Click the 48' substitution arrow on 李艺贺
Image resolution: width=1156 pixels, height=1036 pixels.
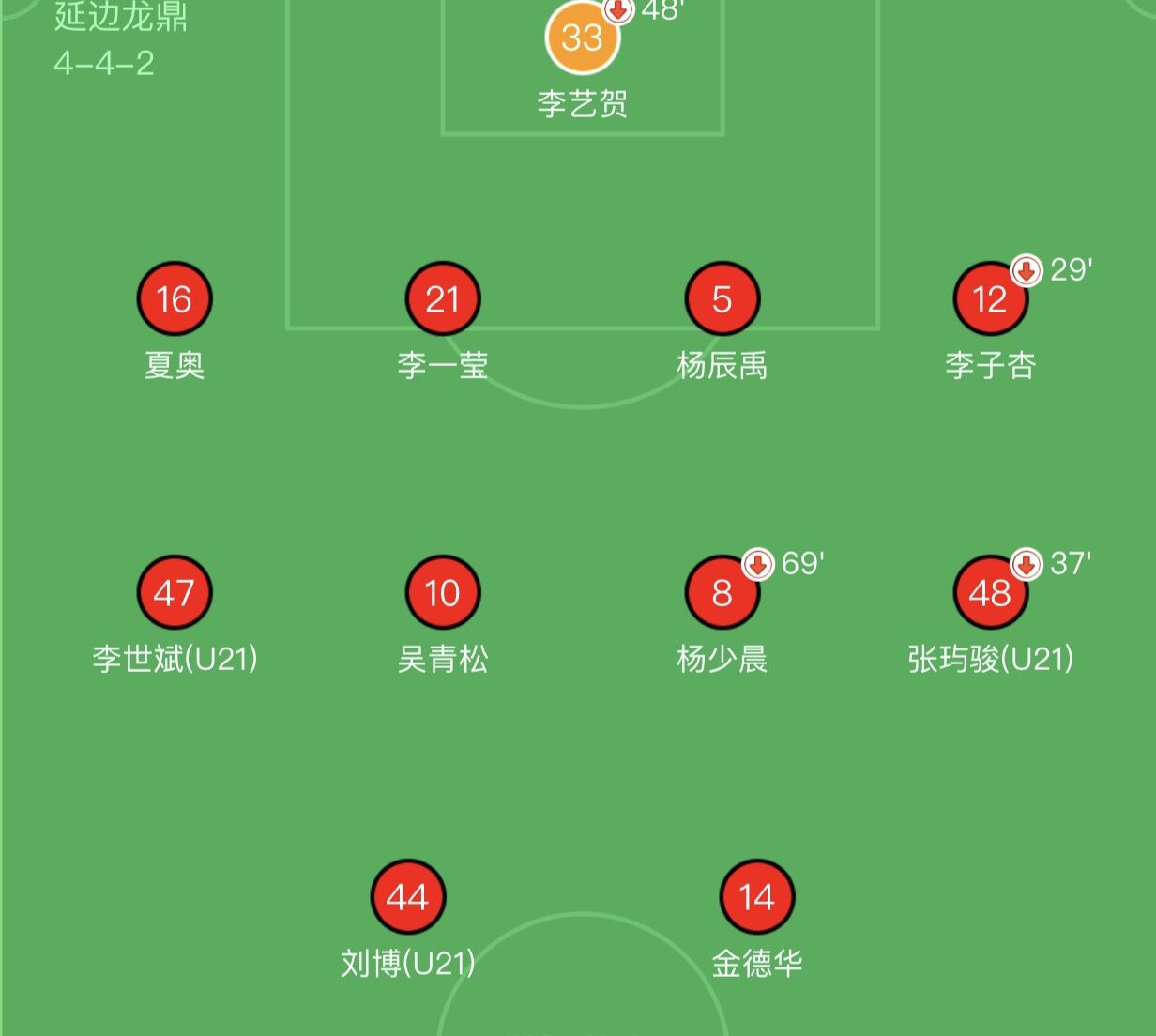coord(618,8)
